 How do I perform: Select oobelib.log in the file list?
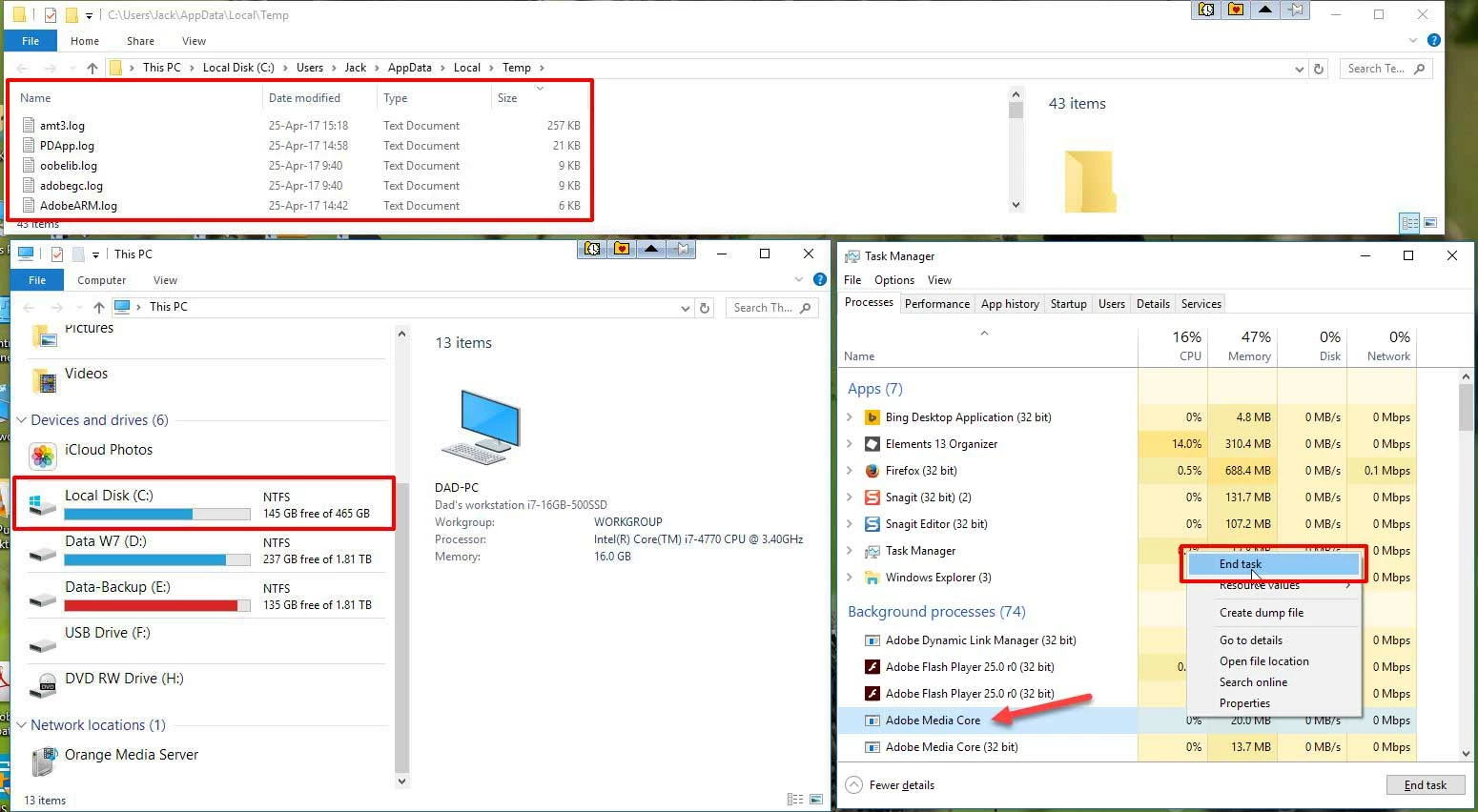click(69, 165)
